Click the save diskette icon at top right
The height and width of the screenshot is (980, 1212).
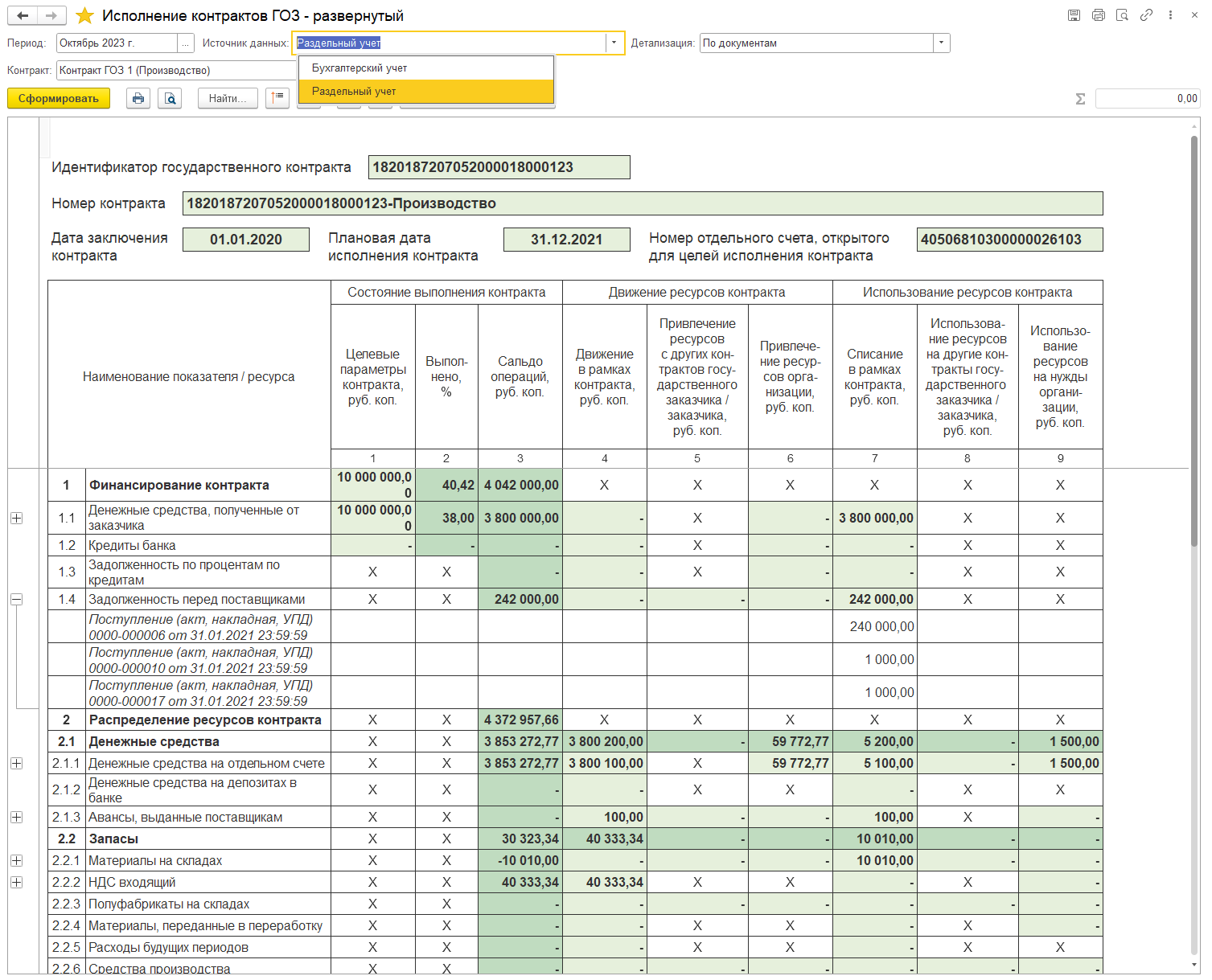(1074, 15)
